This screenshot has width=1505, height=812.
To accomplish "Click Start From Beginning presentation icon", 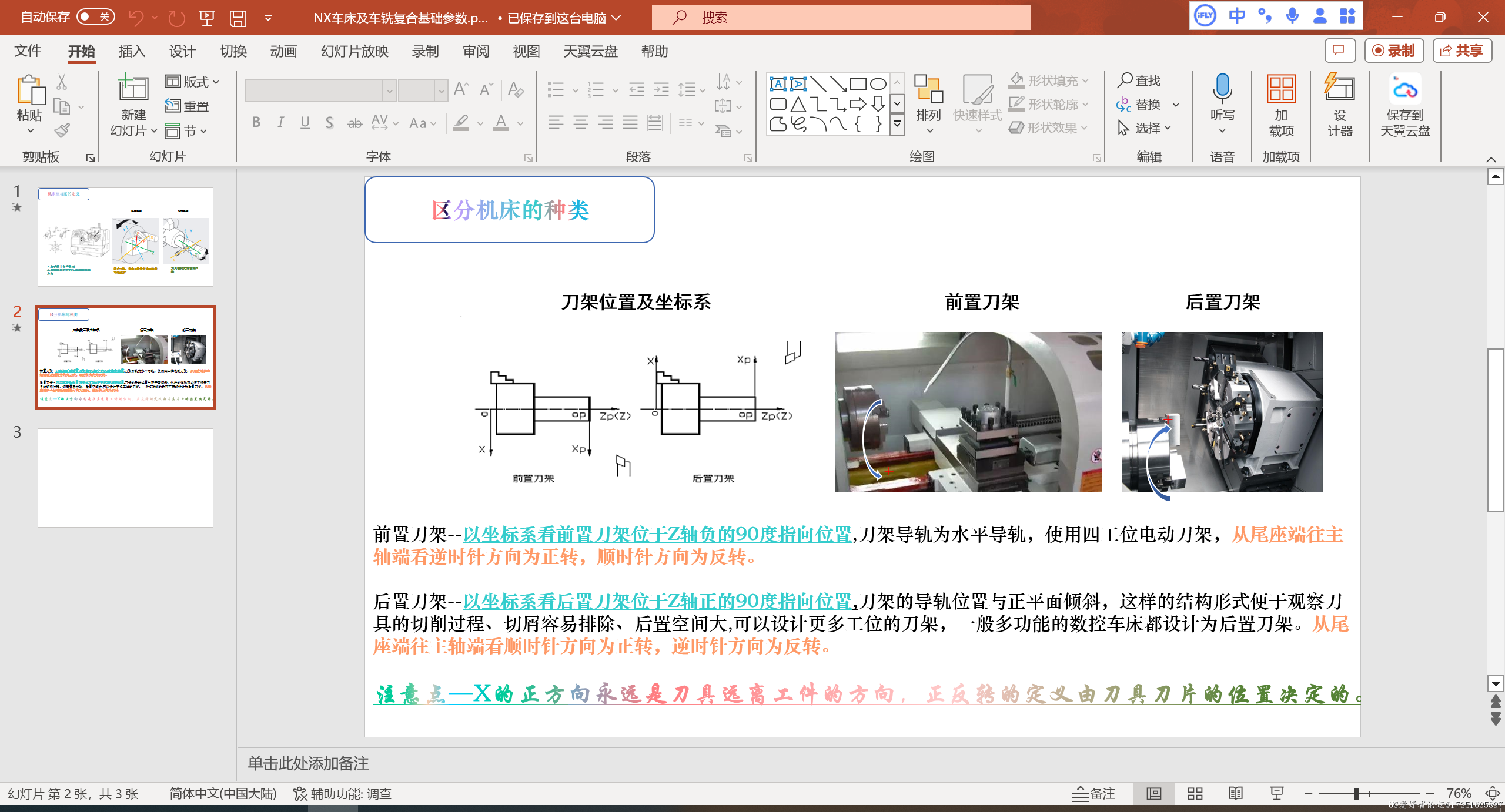I will tap(206, 18).
